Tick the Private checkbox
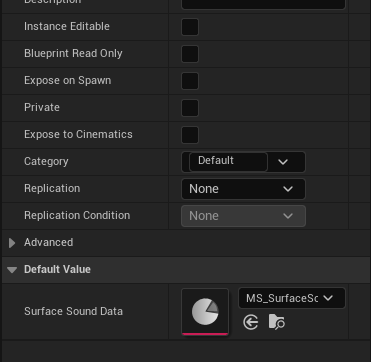This screenshot has height=362, width=371. click(190, 108)
